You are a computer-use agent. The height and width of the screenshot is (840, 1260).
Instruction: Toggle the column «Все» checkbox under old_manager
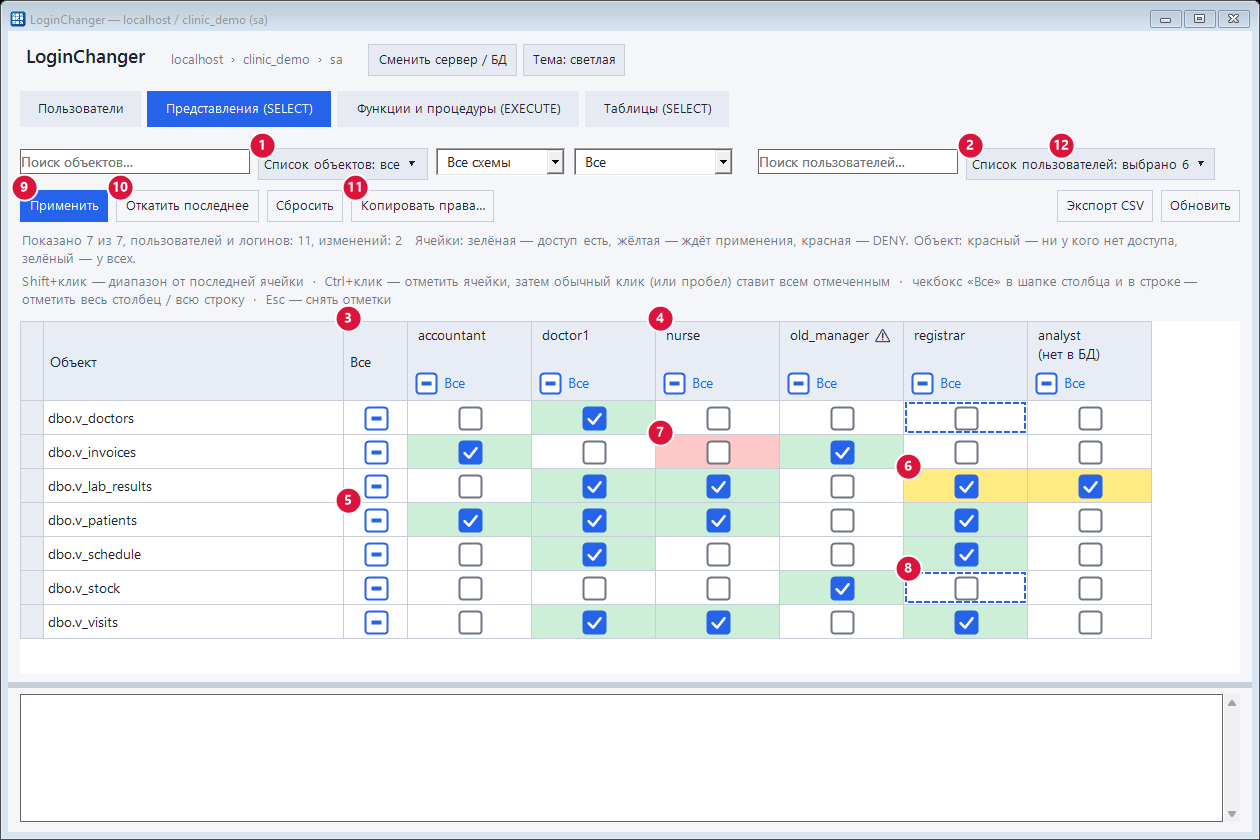[799, 383]
